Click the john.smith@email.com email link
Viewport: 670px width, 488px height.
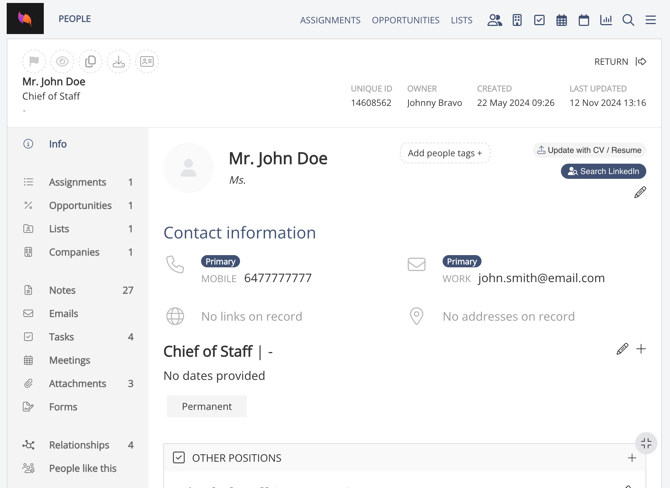pos(541,278)
